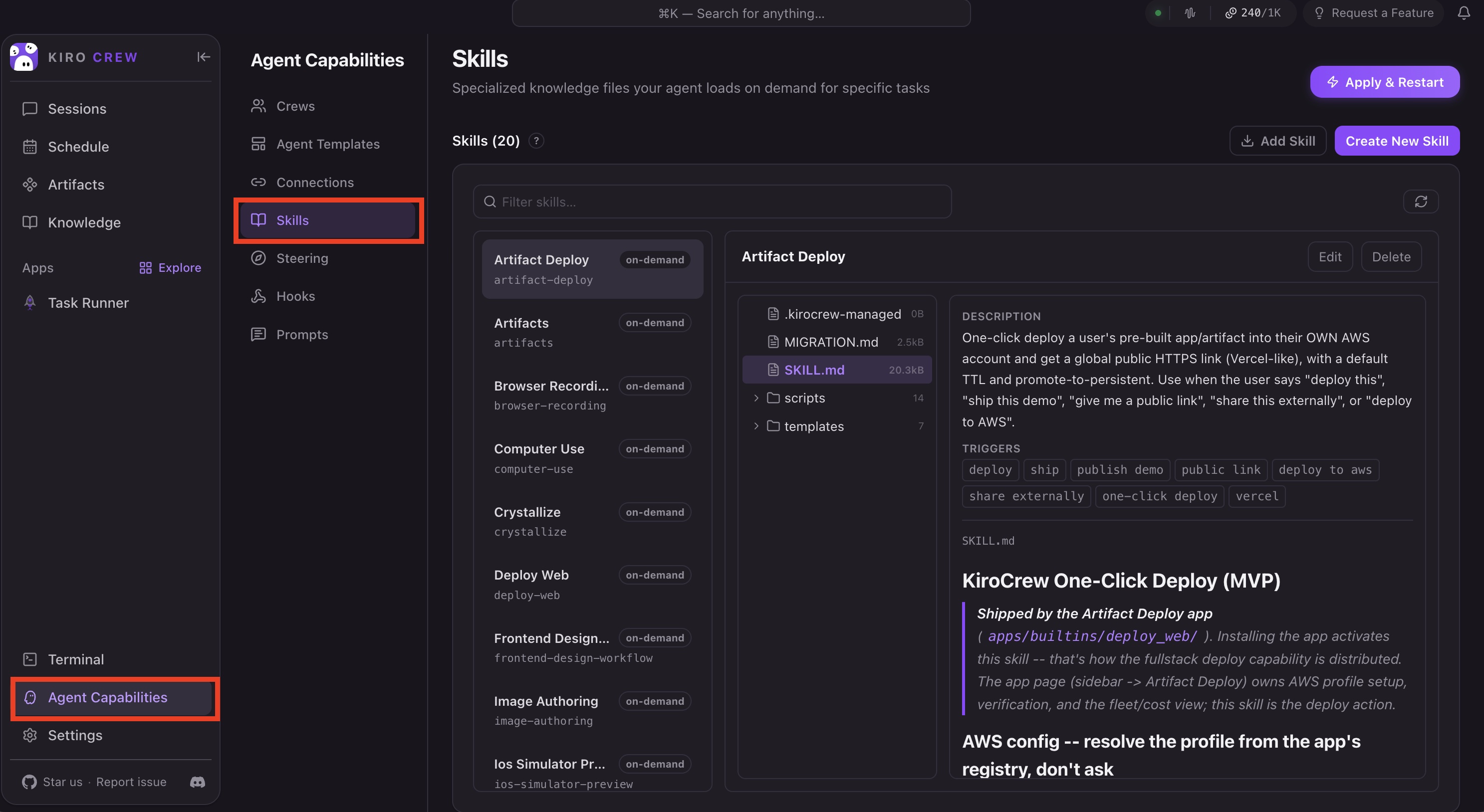Refresh the skills list
The width and height of the screenshot is (1484, 812).
(1421, 202)
